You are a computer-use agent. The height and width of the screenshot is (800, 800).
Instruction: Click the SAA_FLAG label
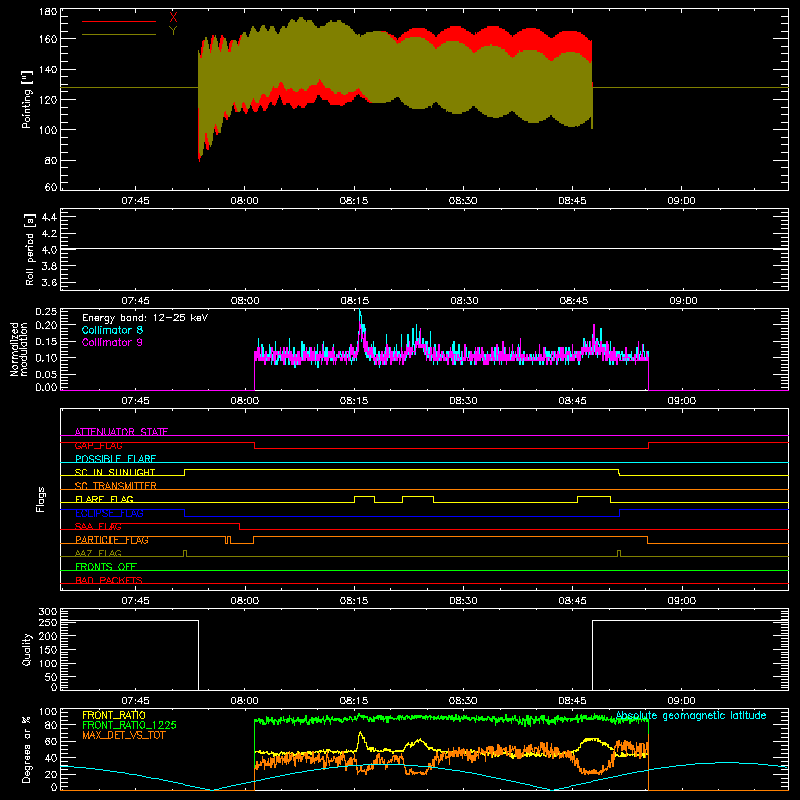[x=98, y=527]
